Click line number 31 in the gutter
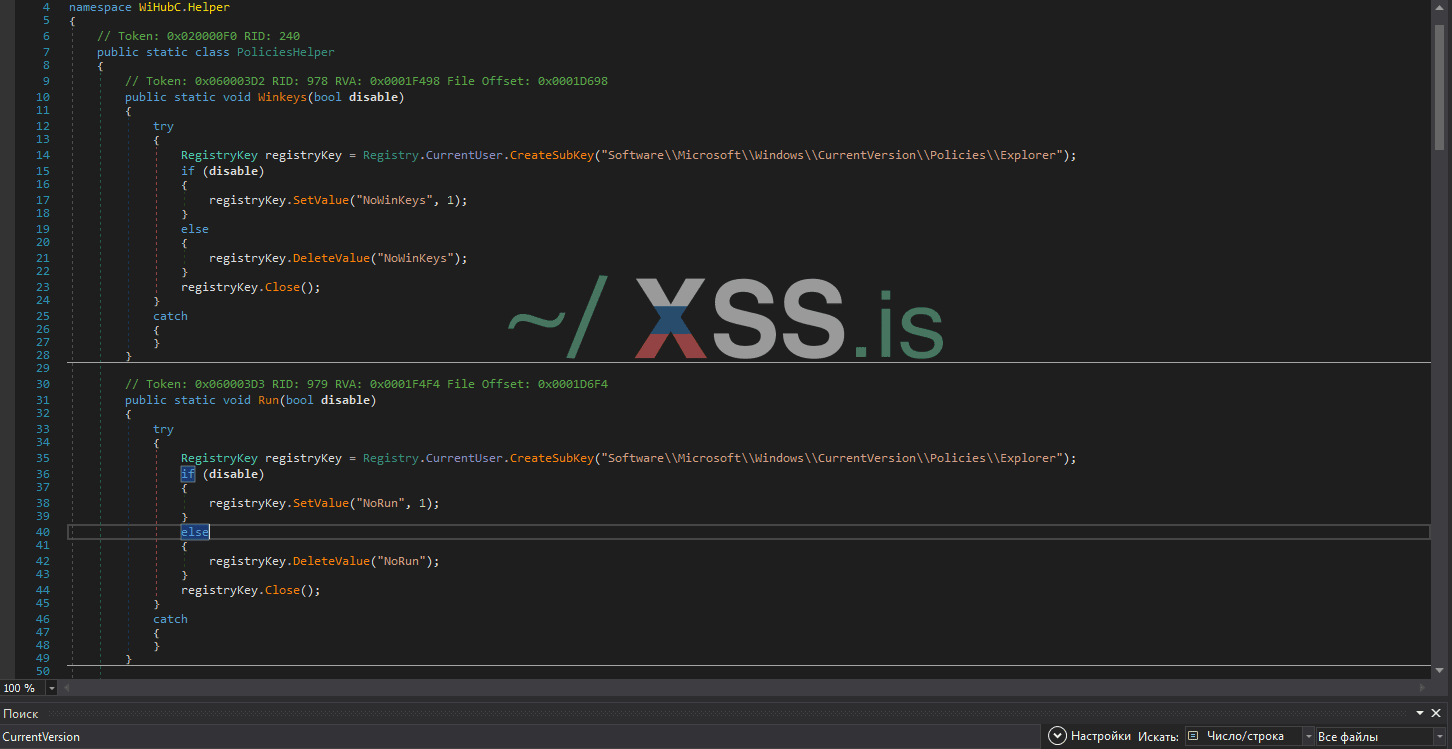 click(43, 400)
